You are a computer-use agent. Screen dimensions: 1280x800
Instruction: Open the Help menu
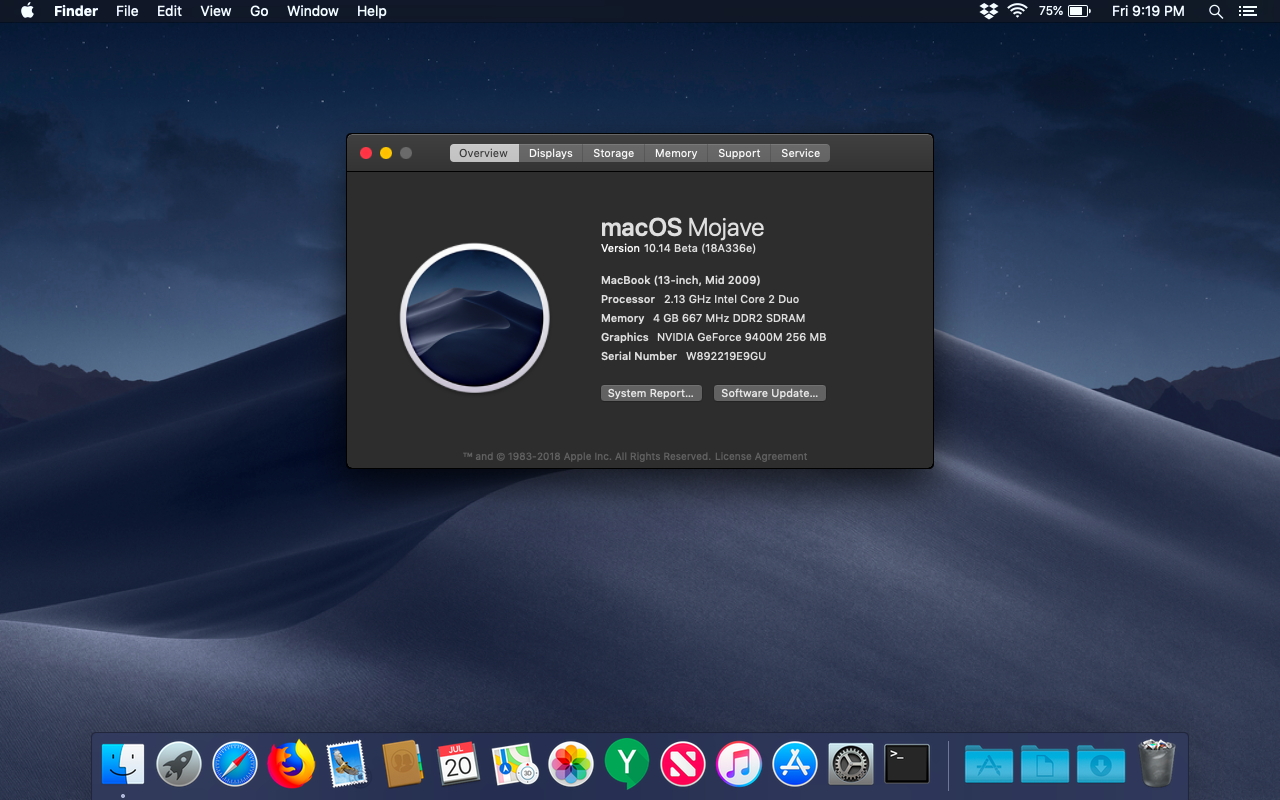[372, 11]
